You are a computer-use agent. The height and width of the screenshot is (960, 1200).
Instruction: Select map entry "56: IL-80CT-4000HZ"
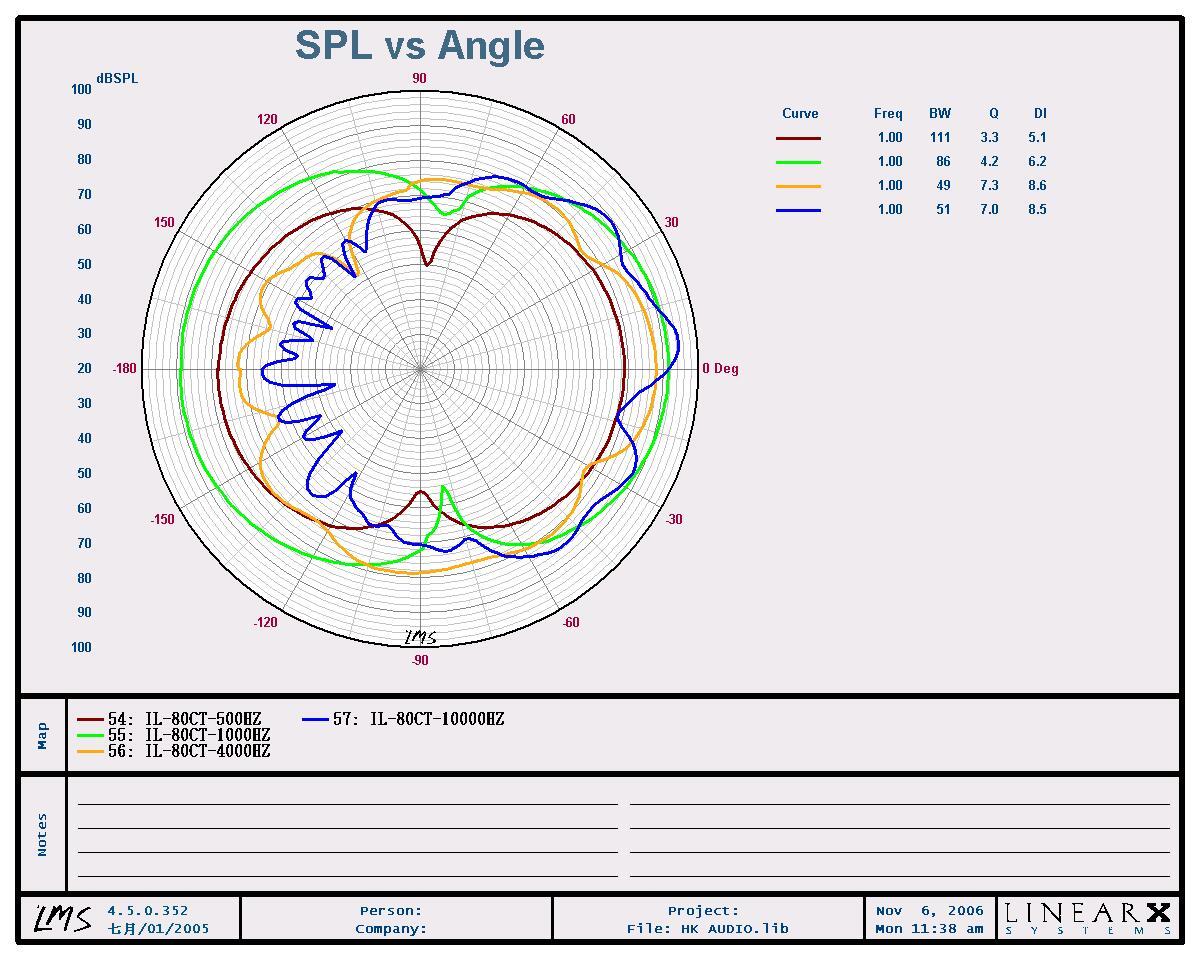[x=174, y=751]
